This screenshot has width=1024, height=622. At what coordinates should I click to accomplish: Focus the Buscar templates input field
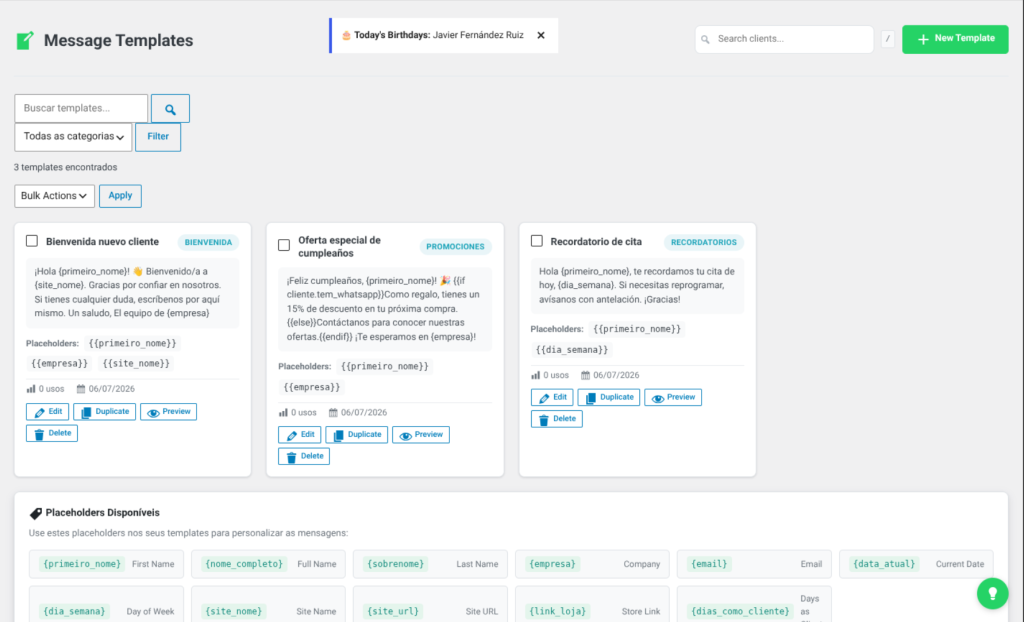81,108
